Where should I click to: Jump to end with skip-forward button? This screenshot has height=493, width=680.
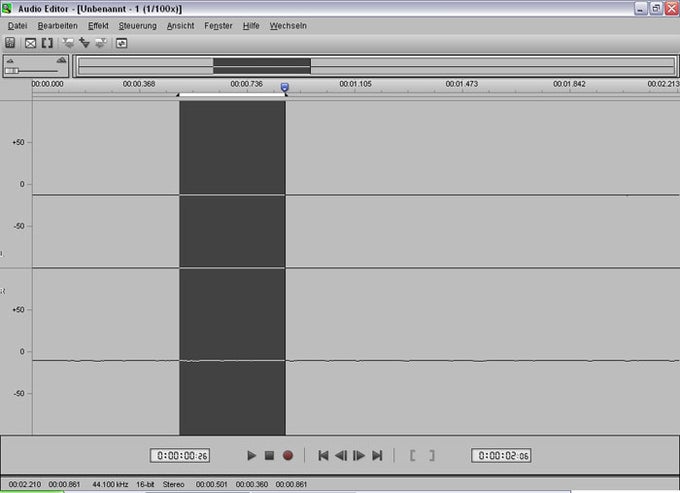377,455
